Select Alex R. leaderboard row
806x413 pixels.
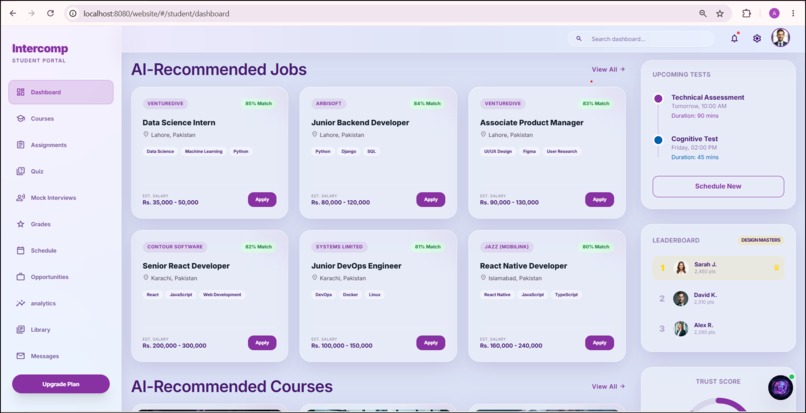pos(718,329)
